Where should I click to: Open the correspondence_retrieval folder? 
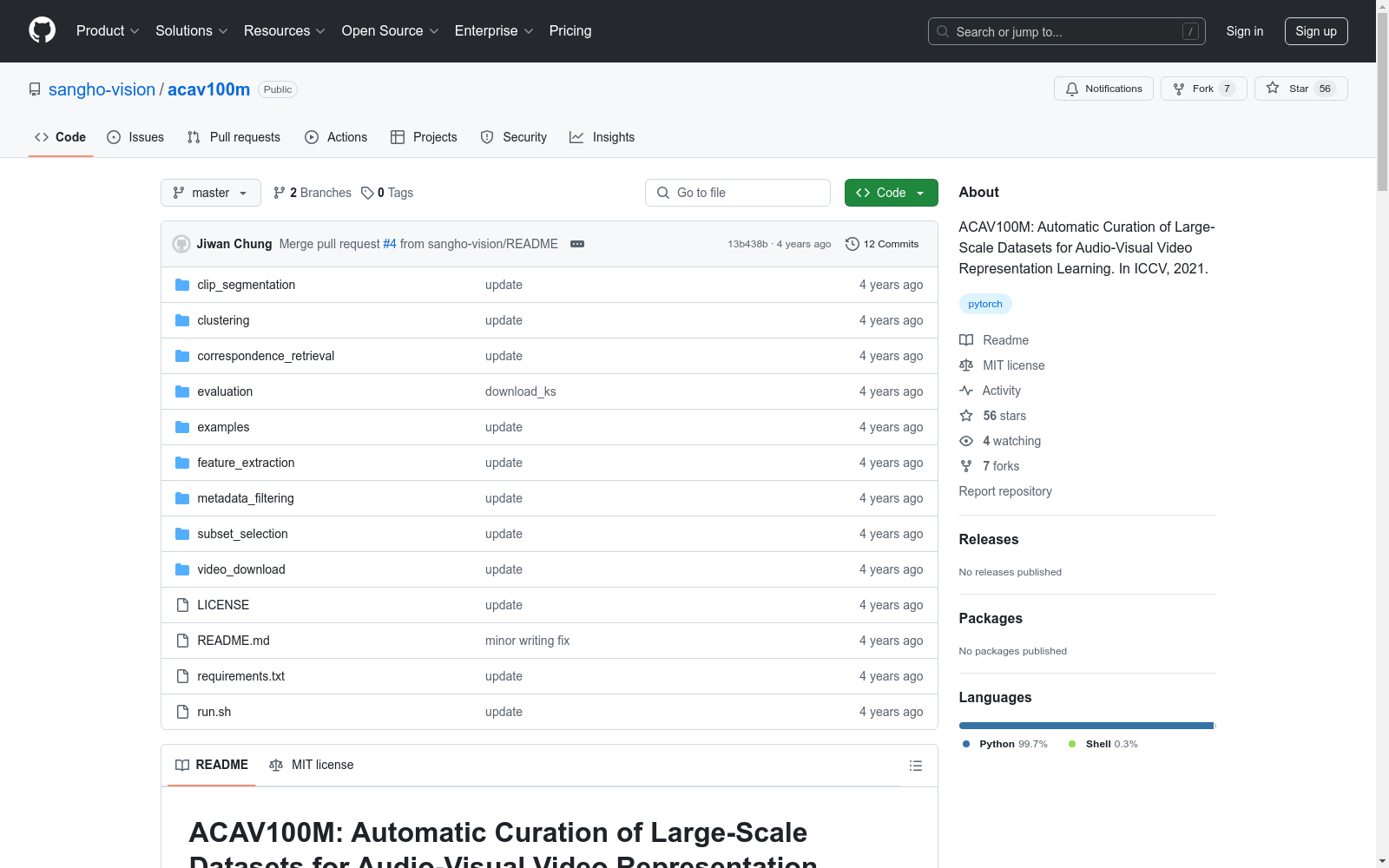pos(266,356)
